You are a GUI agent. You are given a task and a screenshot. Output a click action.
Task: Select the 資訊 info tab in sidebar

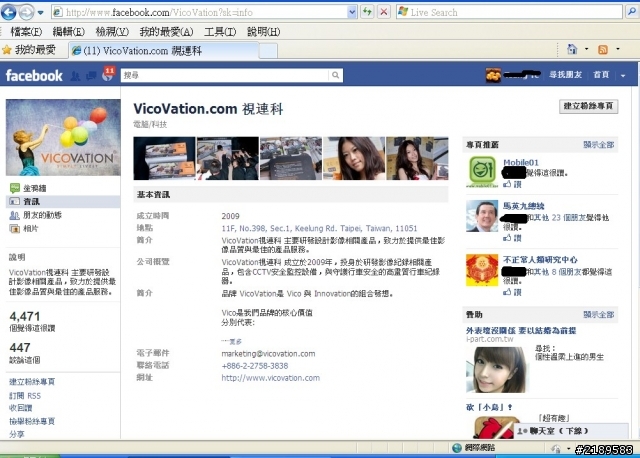(63, 201)
